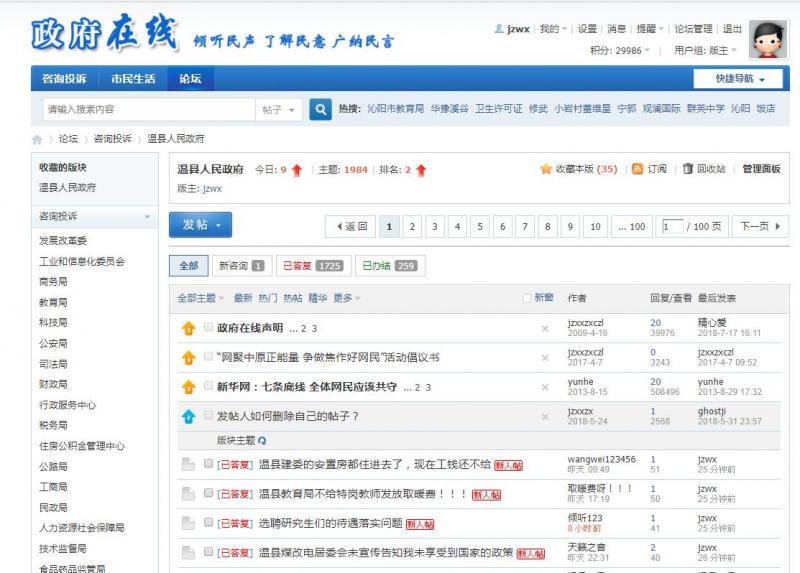The height and width of the screenshot is (573, 800).
Task: Select the 已答复 filter tab
Action: pyautogui.click(x=310, y=266)
